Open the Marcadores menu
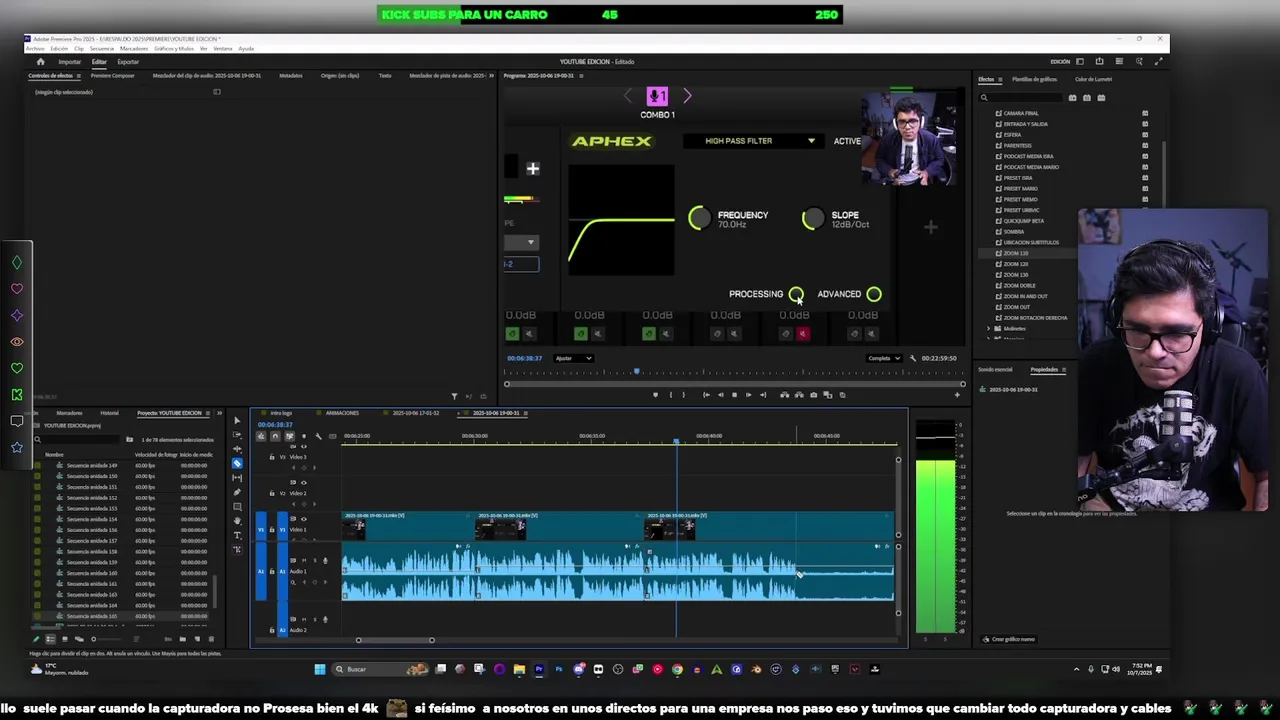Screen dimensions: 1280x720 [x=134, y=49]
